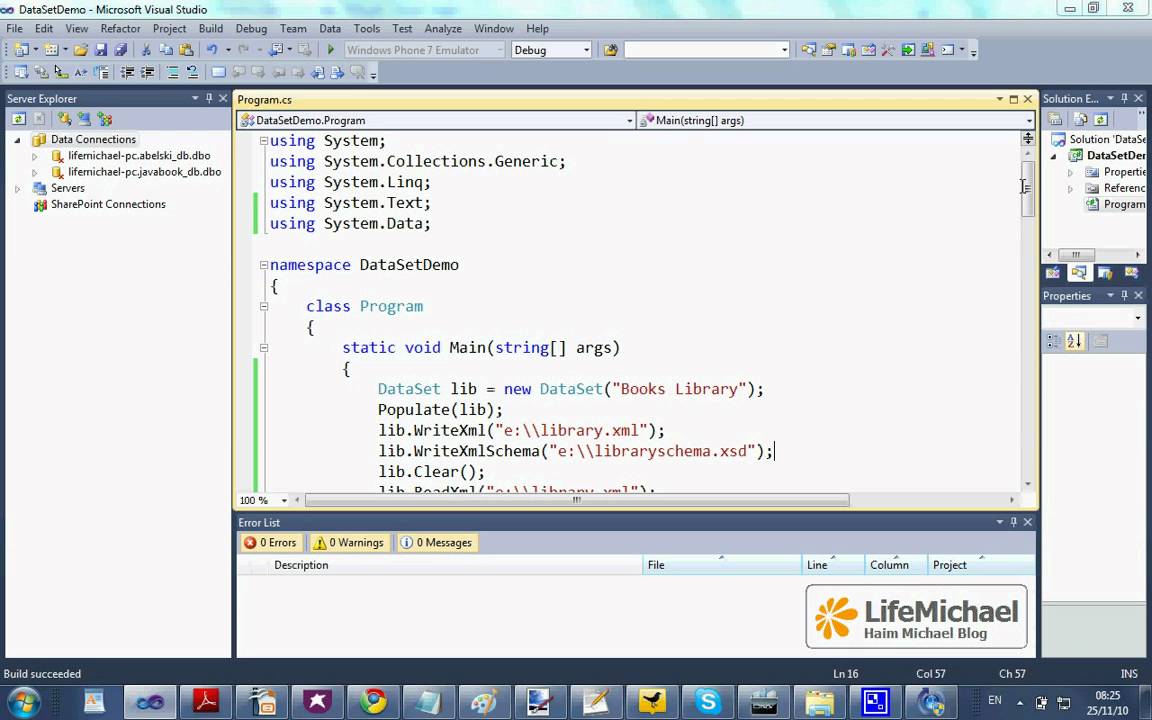The image size is (1152, 720).
Task: Open the Build menu
Action: pyautogui.click(x=211, y=29)
